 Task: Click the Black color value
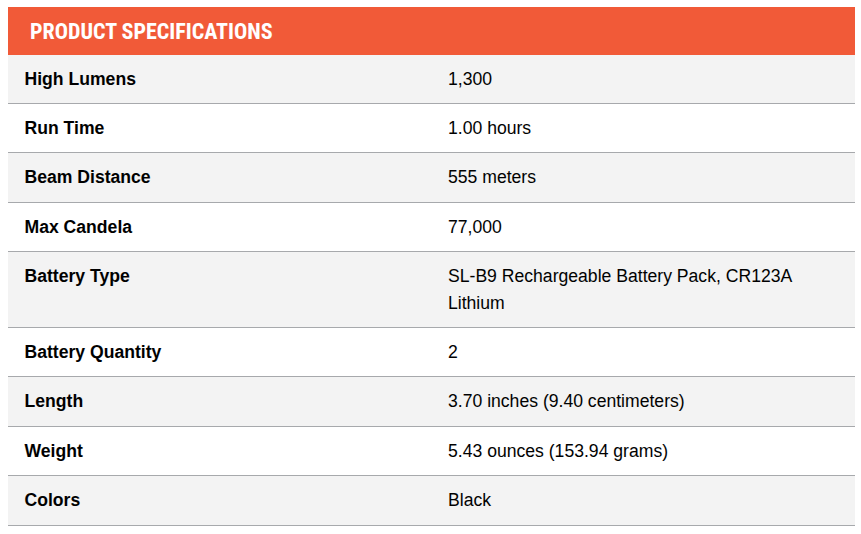(x=469, y=500)
